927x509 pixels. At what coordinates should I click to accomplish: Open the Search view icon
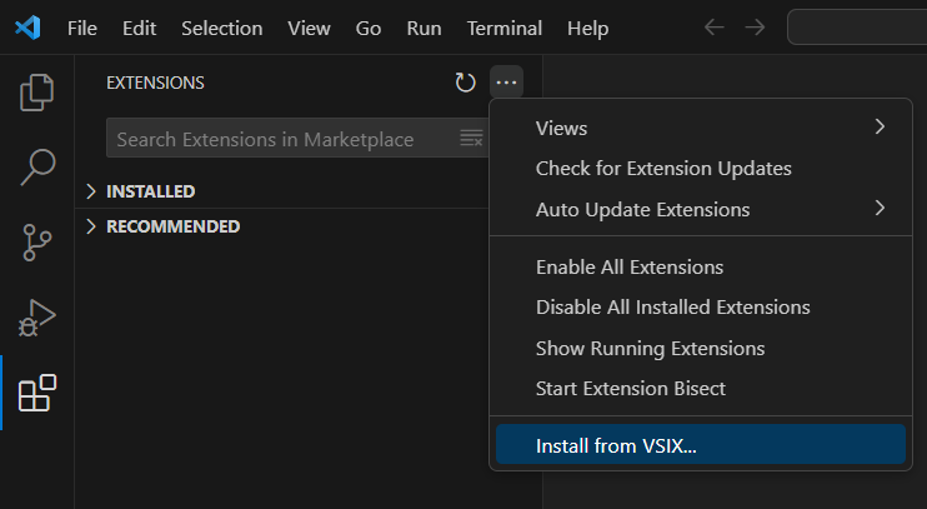point(37,167)
